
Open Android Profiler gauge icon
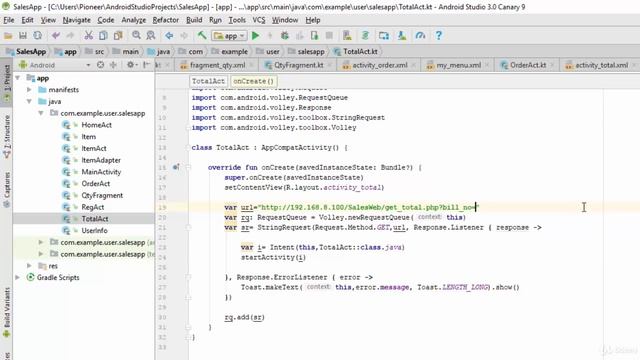click(x=420, y=36)
